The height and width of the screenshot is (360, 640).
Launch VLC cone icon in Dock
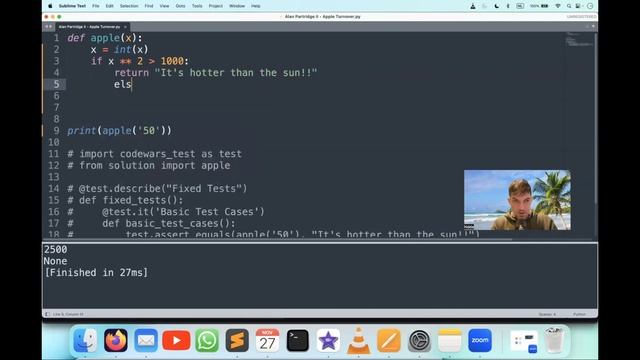point(358,340)
